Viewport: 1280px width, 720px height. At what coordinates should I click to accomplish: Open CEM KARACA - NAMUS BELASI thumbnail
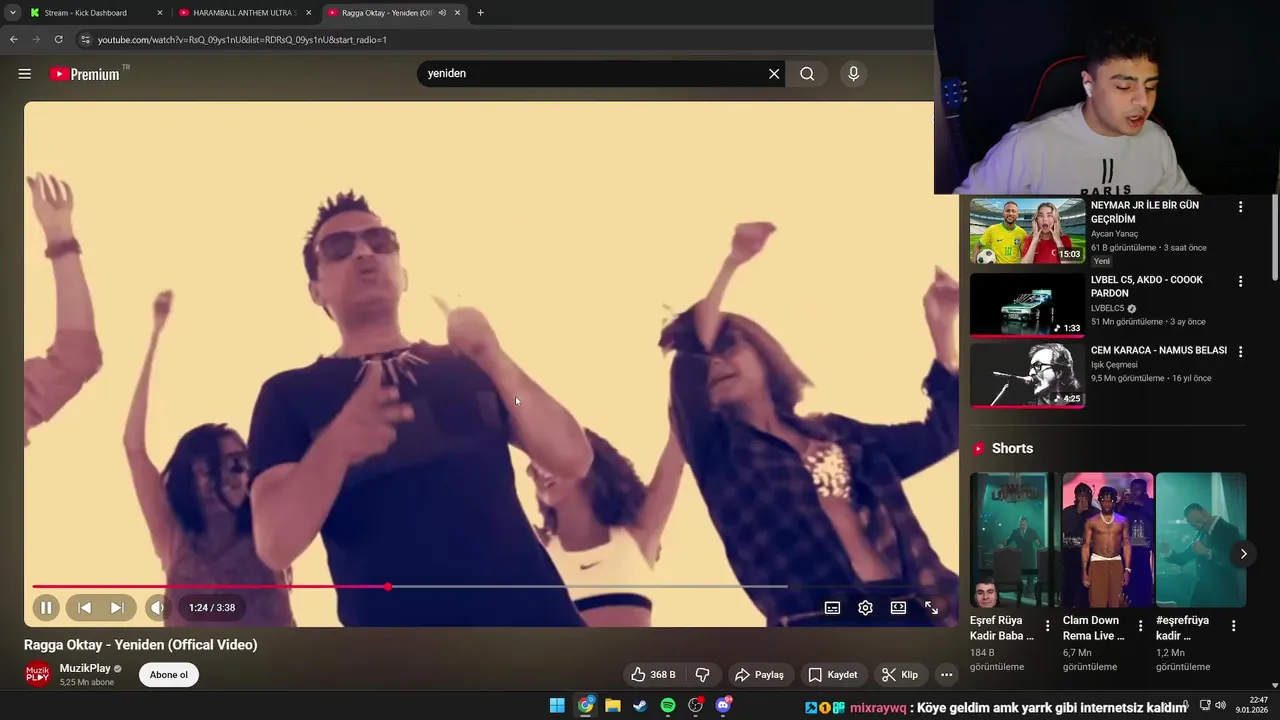click(x=1027, y=375)
